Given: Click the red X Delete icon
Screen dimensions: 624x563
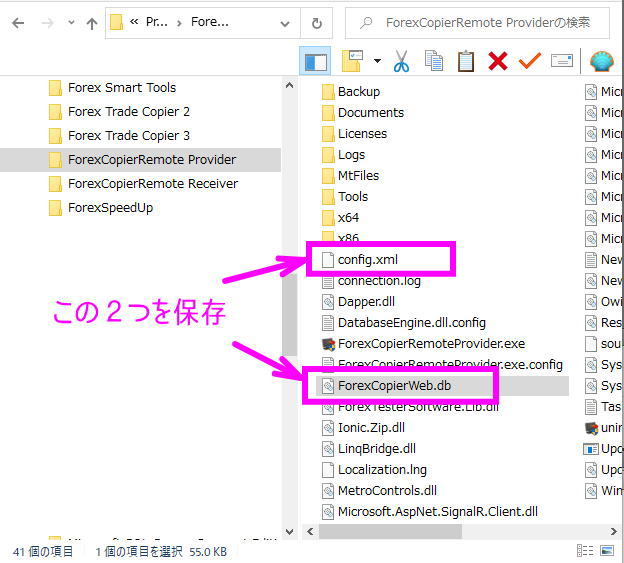Looking at the screenshot, I should [497, 62].
